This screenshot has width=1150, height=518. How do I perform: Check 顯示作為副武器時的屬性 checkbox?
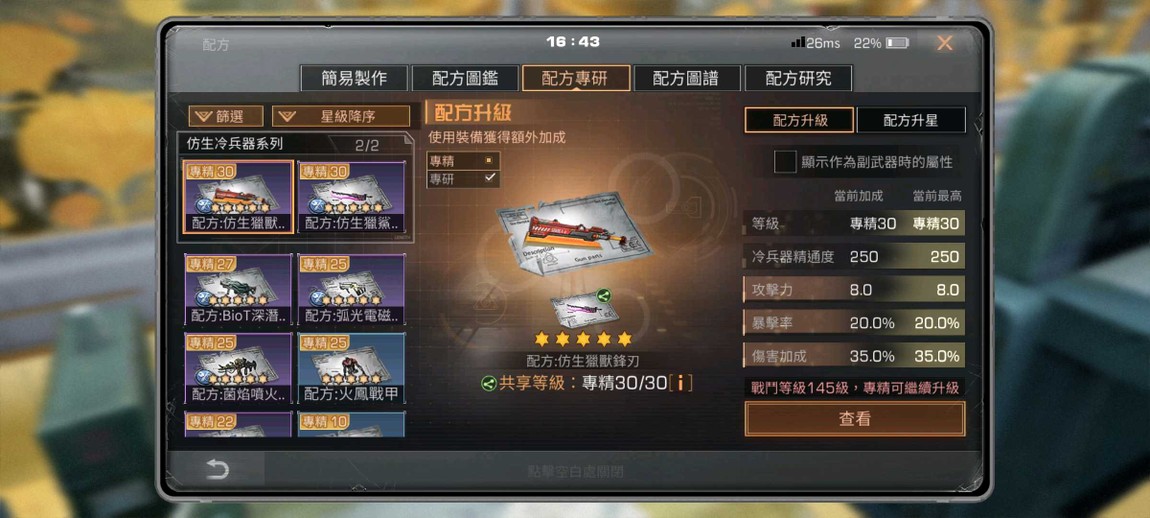pos(785,162)
